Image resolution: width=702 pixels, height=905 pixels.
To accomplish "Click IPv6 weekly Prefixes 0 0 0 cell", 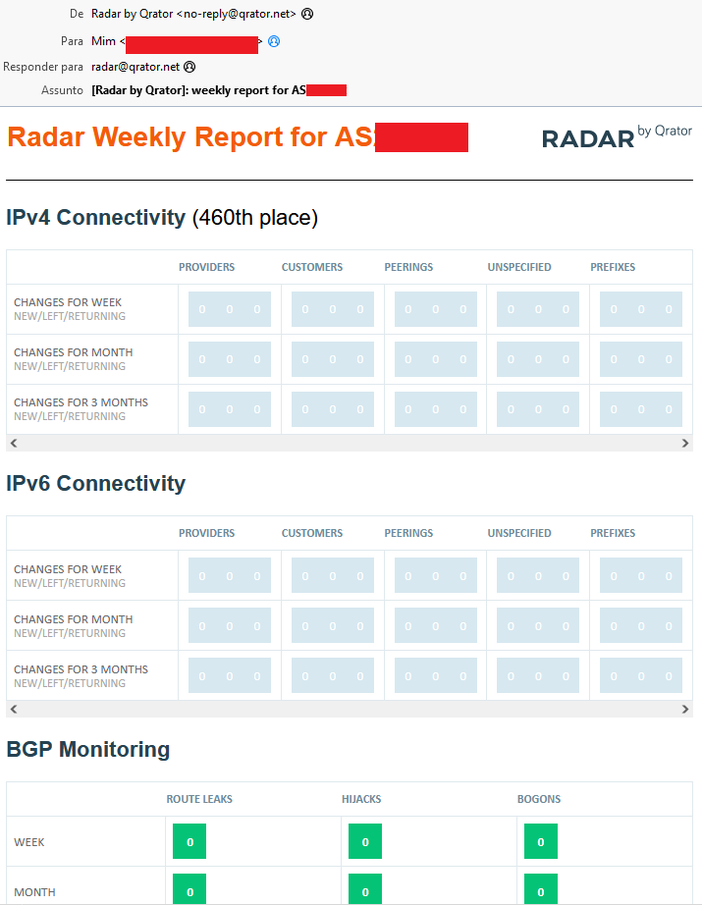I will pos(641,575).
